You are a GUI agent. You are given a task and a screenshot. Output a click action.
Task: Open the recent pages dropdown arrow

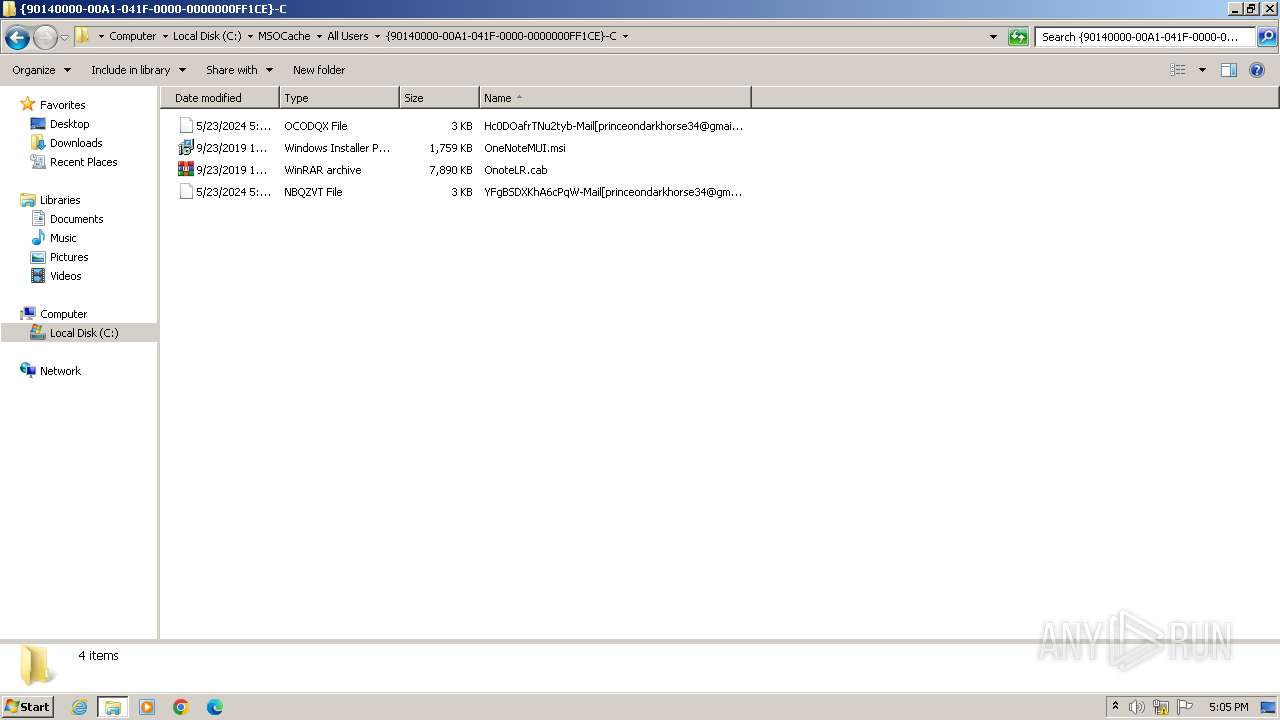click(x=64, y=38)
